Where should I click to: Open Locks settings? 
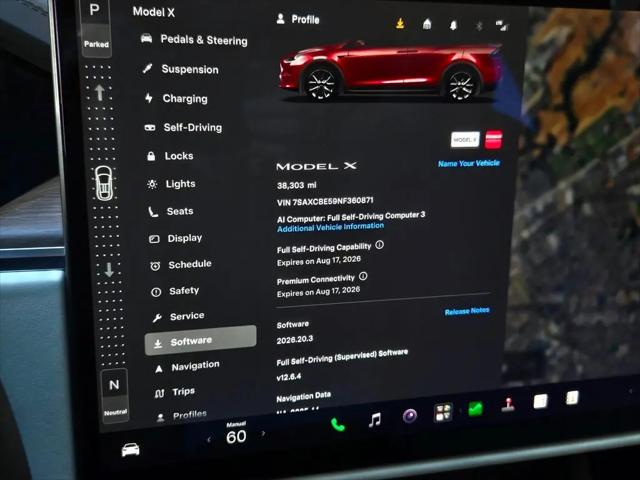170,156
